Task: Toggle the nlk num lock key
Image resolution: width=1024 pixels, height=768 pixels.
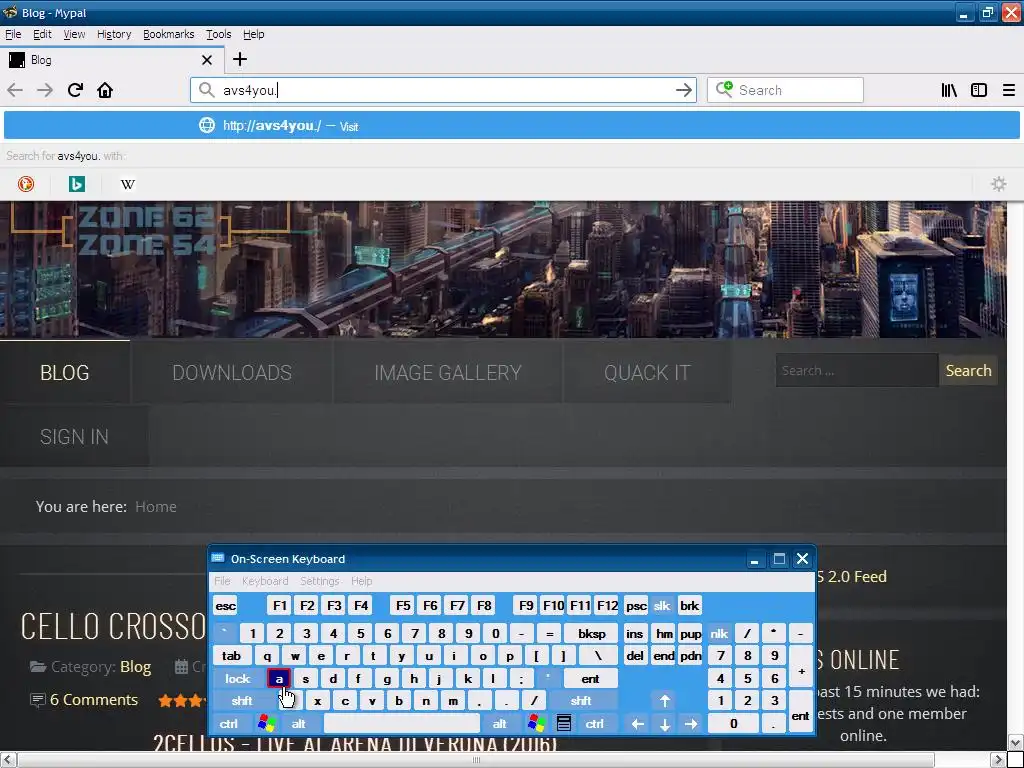Action: click(x=719, y=633)
